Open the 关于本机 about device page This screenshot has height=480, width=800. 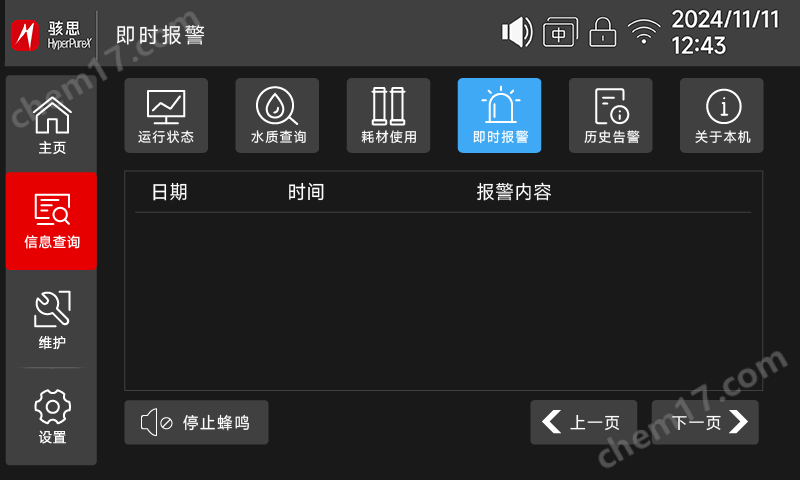[x=722, y=115]
